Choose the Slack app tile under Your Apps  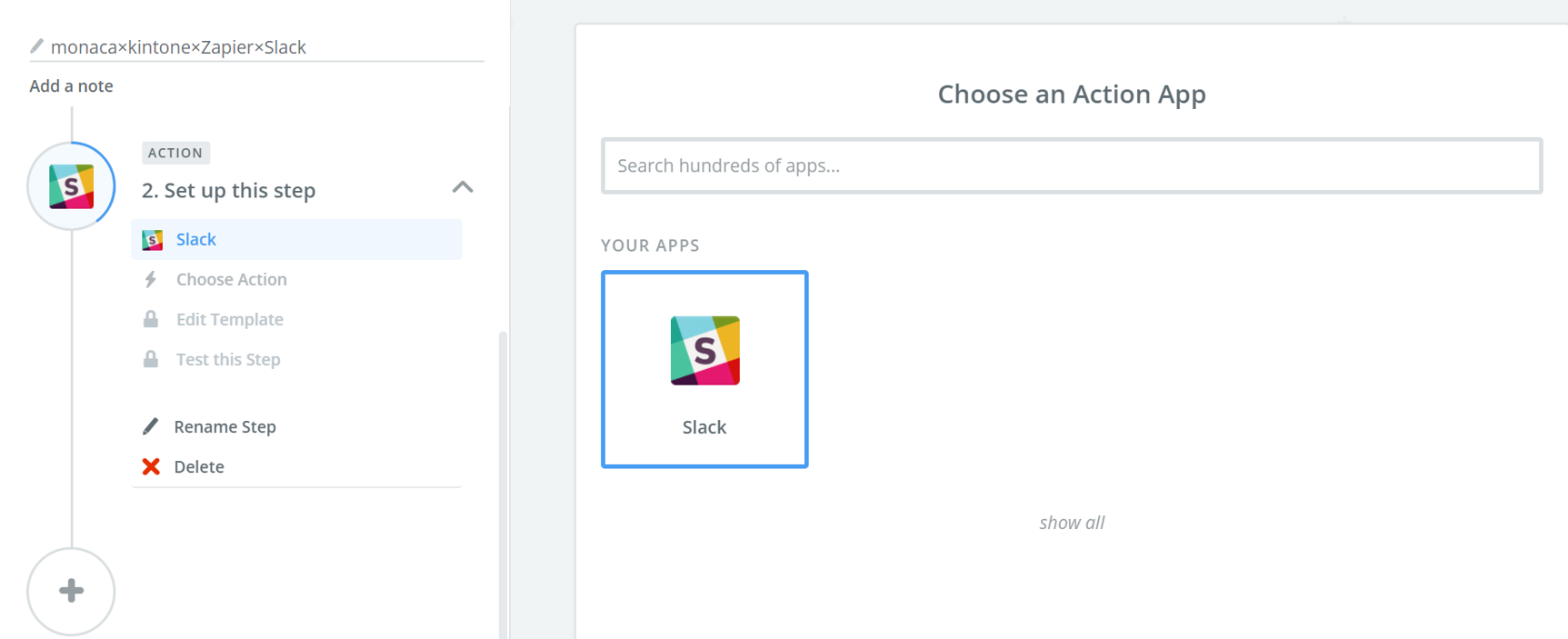[704, 369]
